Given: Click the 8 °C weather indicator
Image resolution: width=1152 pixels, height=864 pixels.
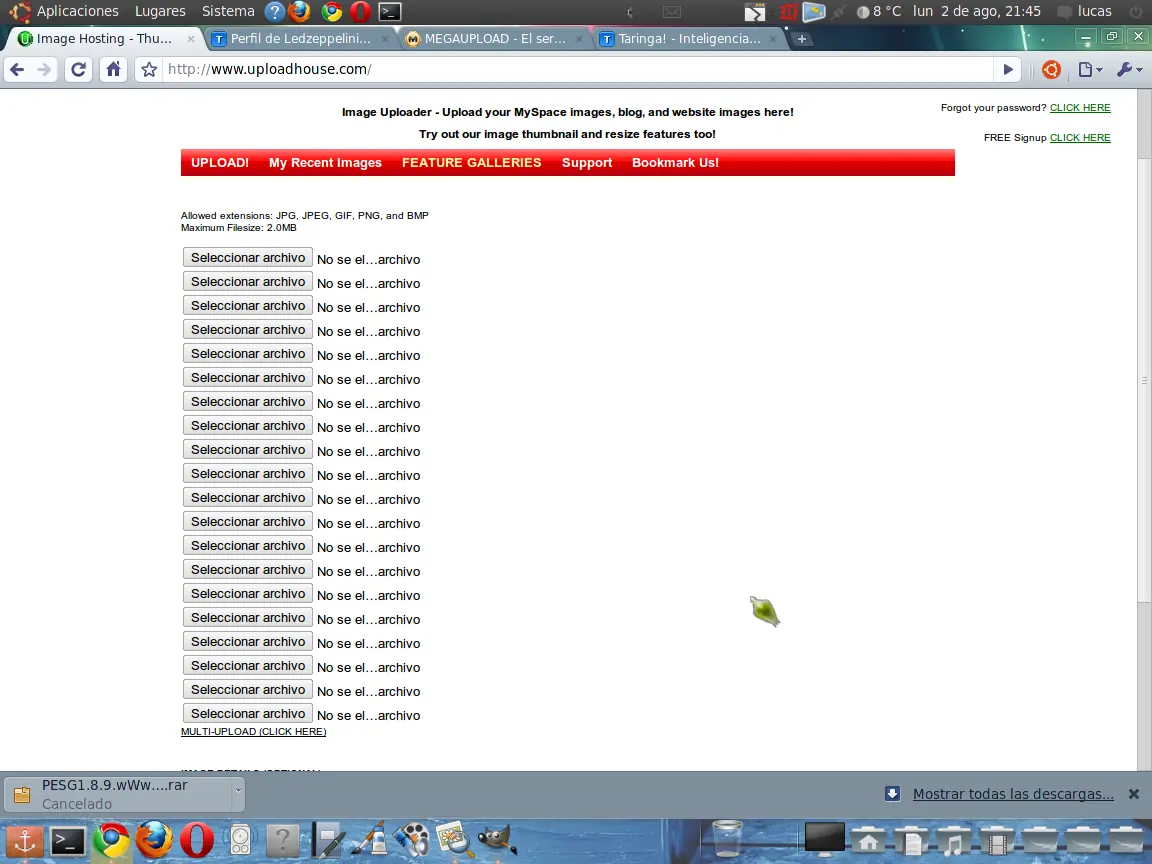Looking at the screenshot, I should click(x=879, y=12).
